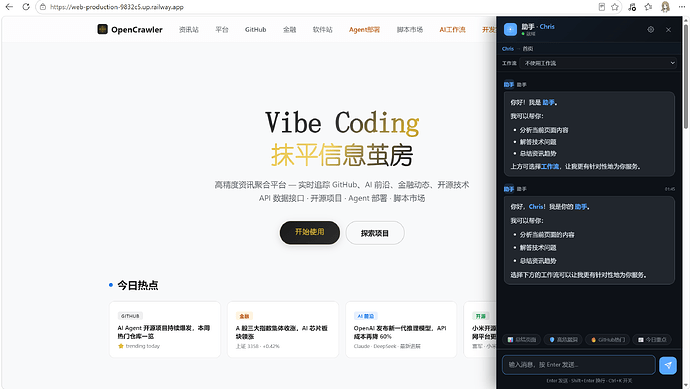
Task: Click the browser address bar URL
Action: pos(117,7)
